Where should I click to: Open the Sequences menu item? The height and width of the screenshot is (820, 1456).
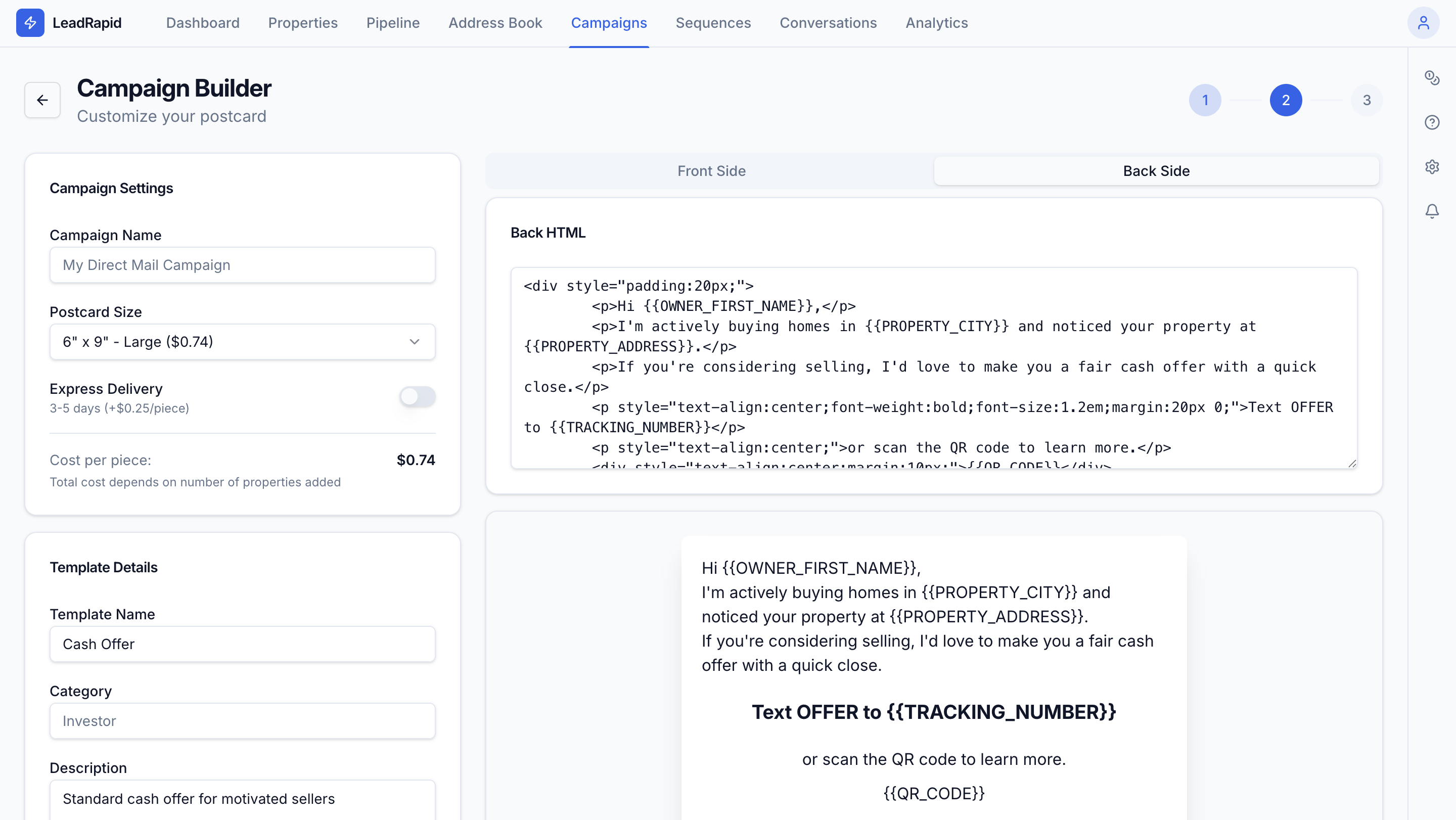[x=713, y=23]
